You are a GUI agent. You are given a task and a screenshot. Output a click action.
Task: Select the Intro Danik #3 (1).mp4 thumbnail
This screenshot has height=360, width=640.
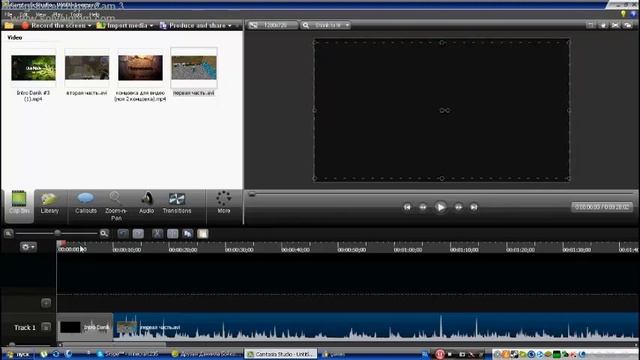33,68
